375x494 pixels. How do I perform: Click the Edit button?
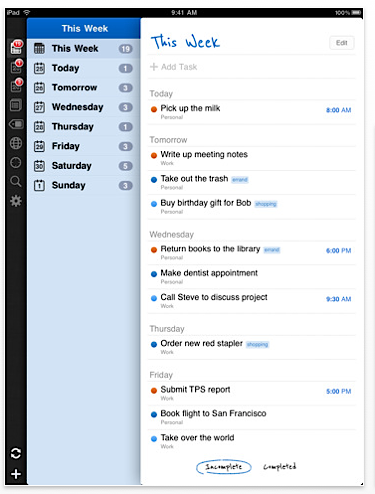[x=342, y=43]
